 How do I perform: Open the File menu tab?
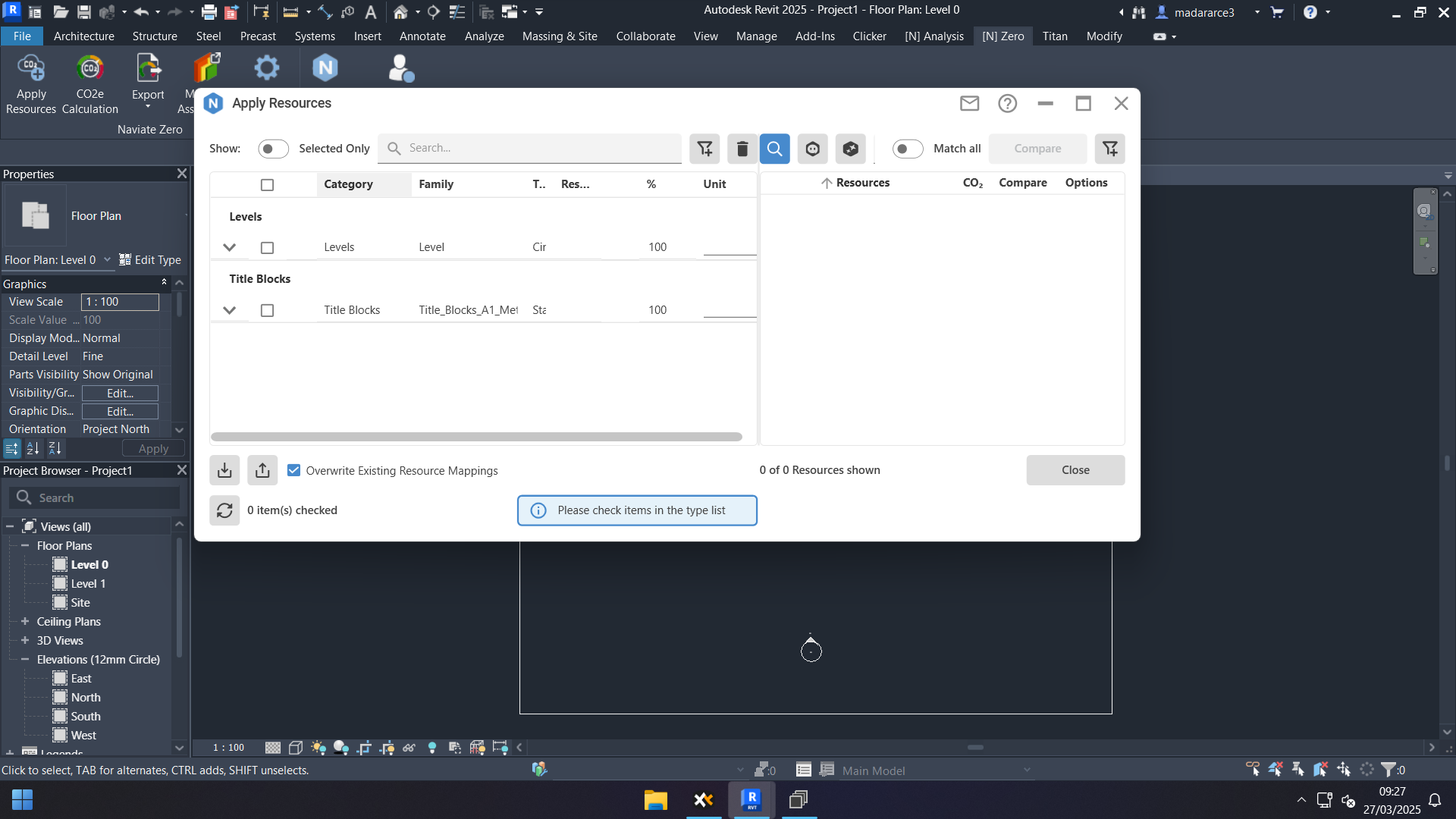[22, 36]
